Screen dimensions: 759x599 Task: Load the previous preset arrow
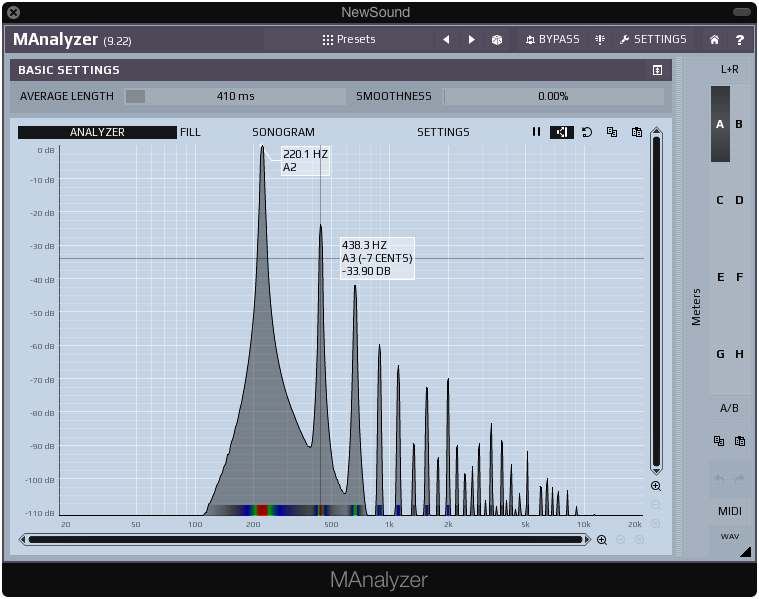[x=446, y=39]
